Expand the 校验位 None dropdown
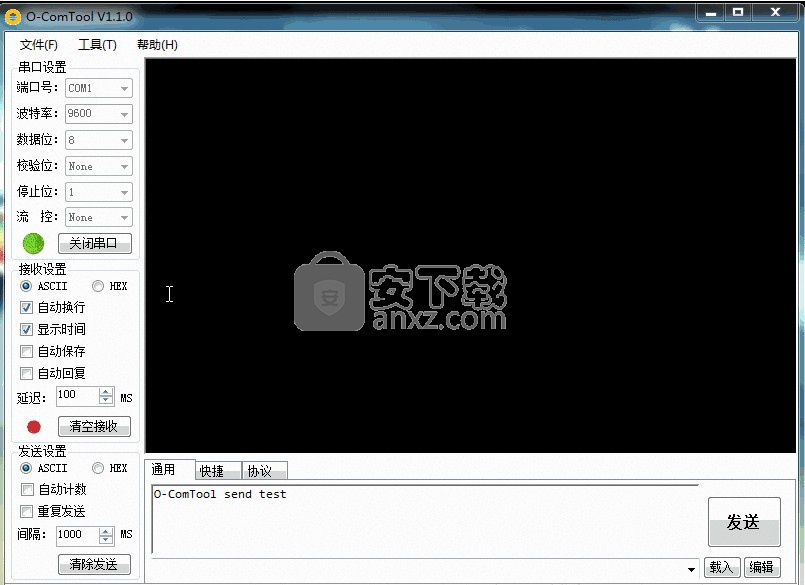 [x=124, y=166]
